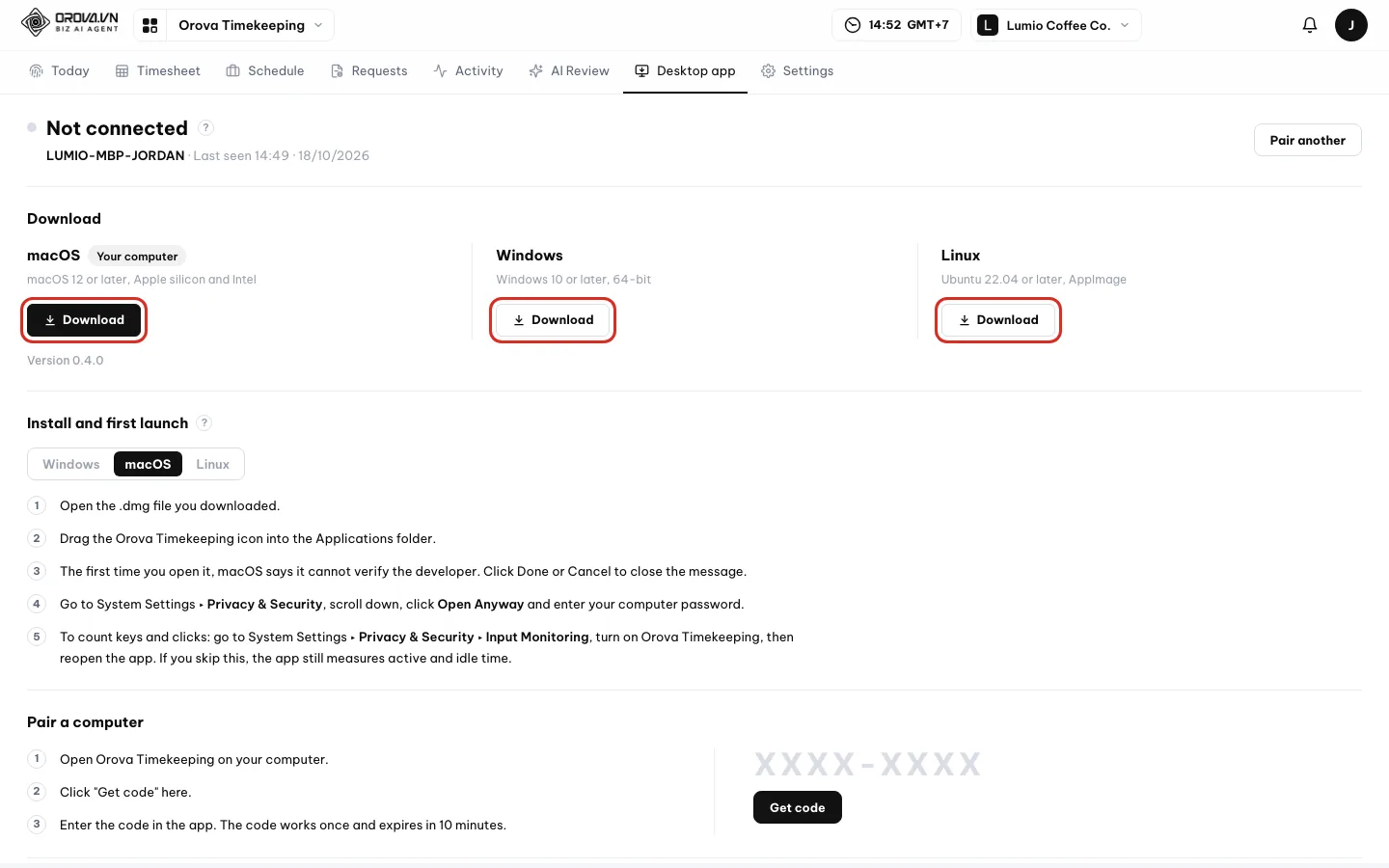Click the Version 0.4.0 text
Screen dimensions: 1389x868
coord(66,361)
